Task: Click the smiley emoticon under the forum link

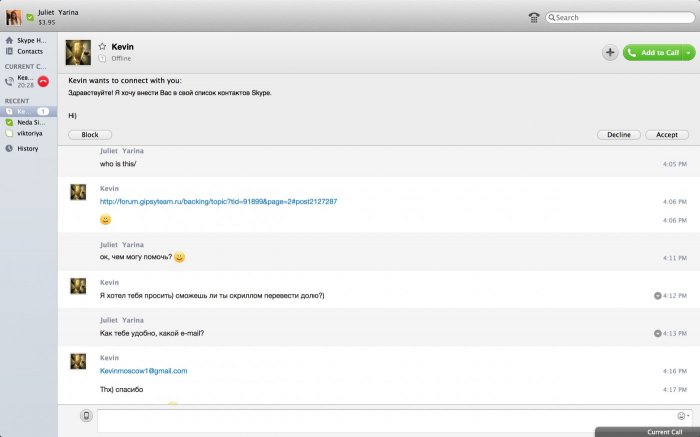Action: (x=105, y=220)
